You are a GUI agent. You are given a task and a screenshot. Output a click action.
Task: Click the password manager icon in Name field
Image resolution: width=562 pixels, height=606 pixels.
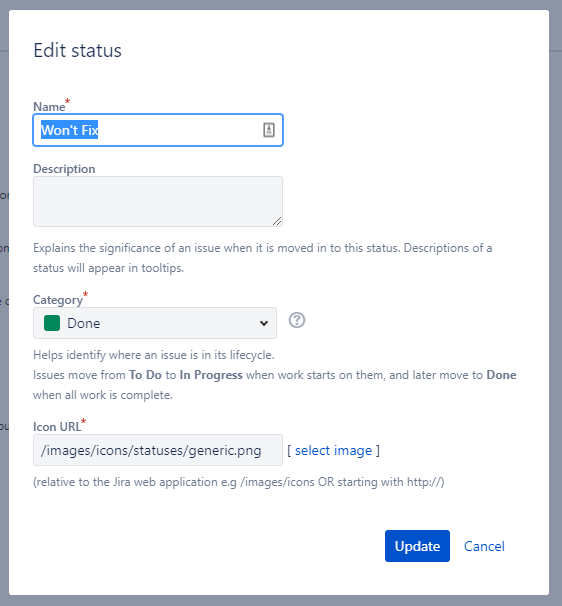tap(269, 130)
